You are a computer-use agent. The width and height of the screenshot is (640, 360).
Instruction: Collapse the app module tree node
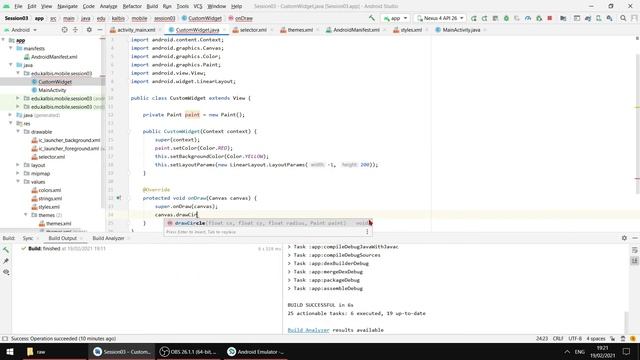[x=4, y=40]
